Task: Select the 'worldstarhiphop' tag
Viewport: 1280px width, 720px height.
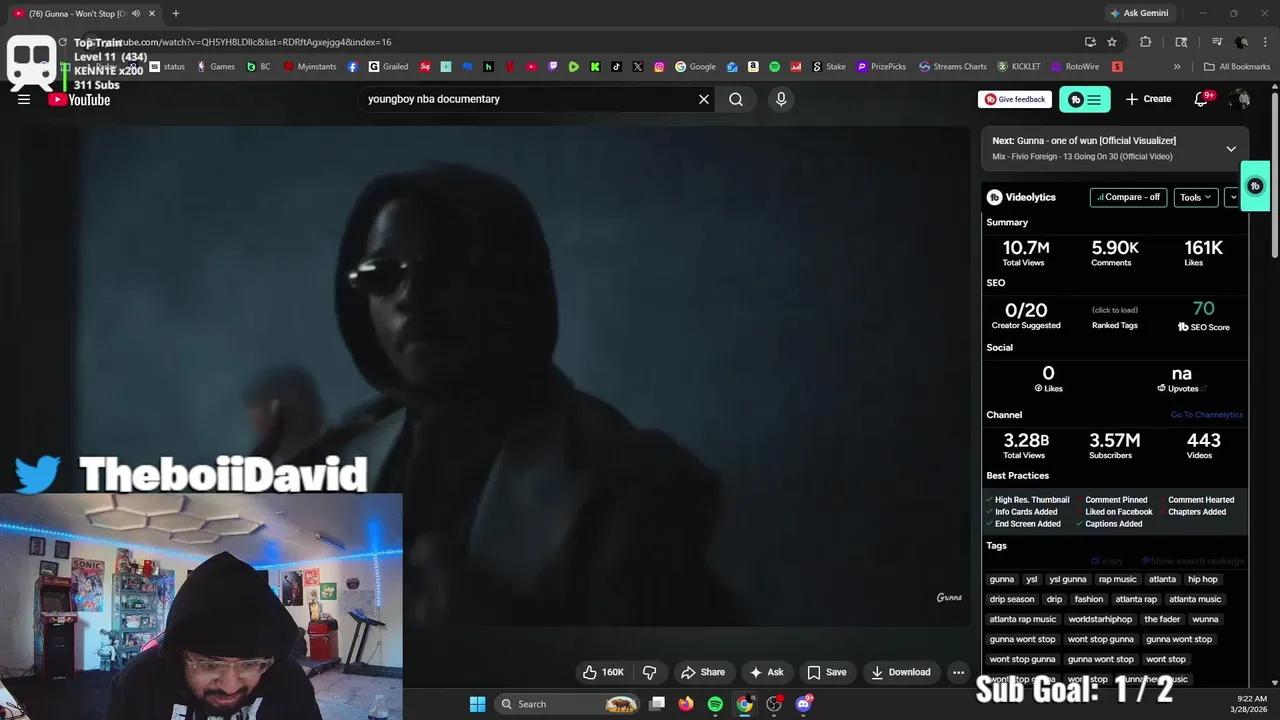Action: (1100, 619)
